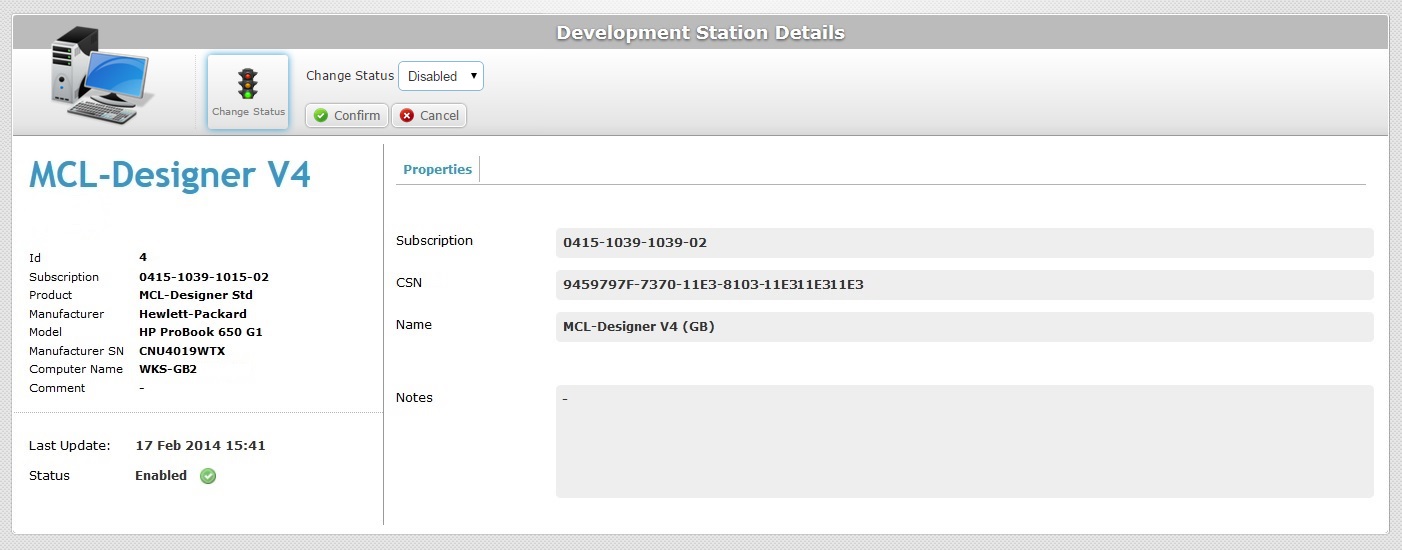
Task: Select the product value MCL-Designer Std
Action: [x=196, y=295]
